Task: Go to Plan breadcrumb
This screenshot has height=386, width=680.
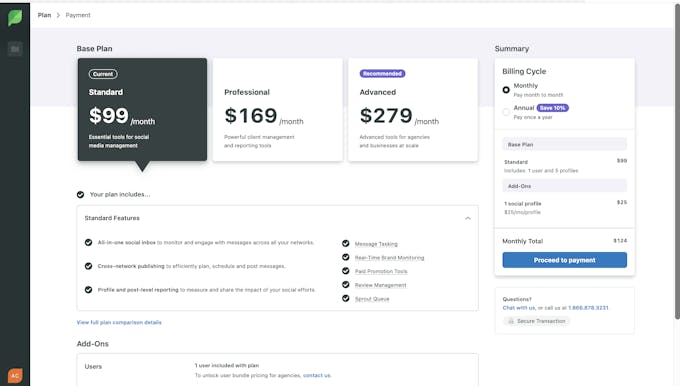Action: (44, 15)
